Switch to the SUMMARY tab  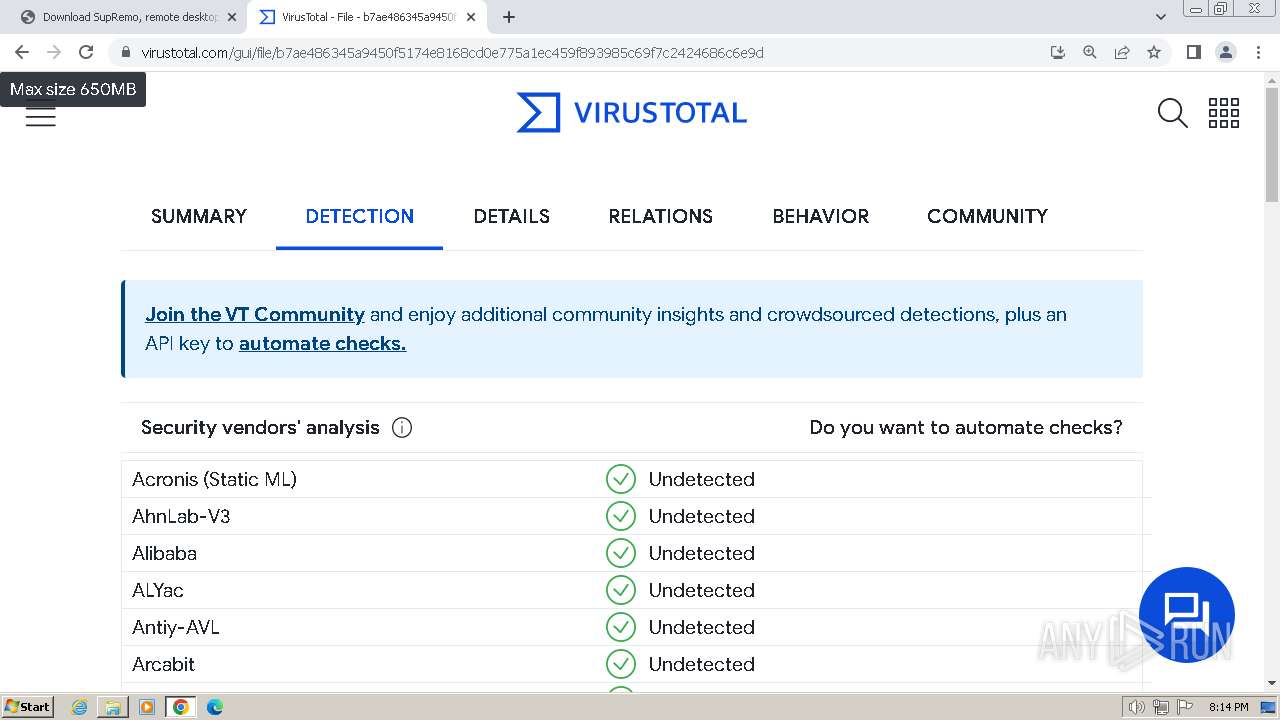click(199, 216)
